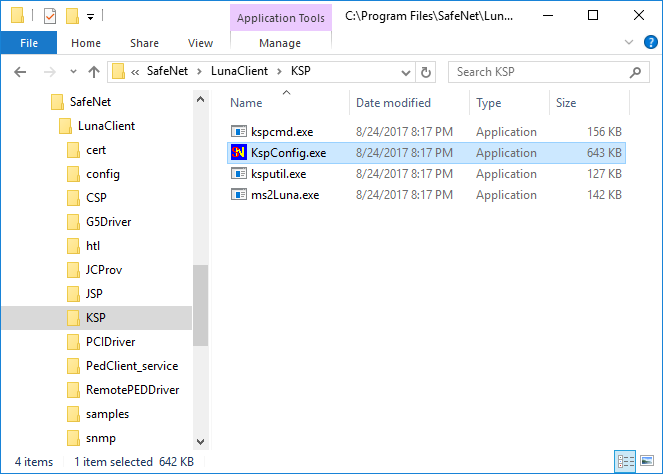This screenshot has width=663, height=474.
Task: Expand the ribbon with chevron
Action: pyautogui.click(x=628, y=43)
